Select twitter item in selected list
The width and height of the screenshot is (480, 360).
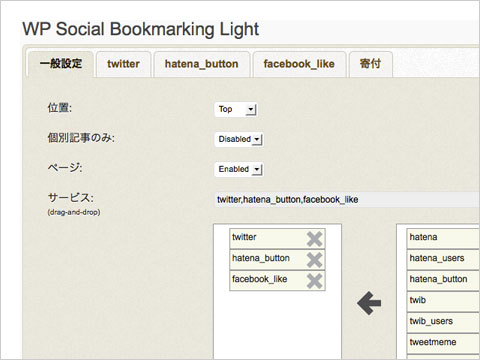click(277, 239)
